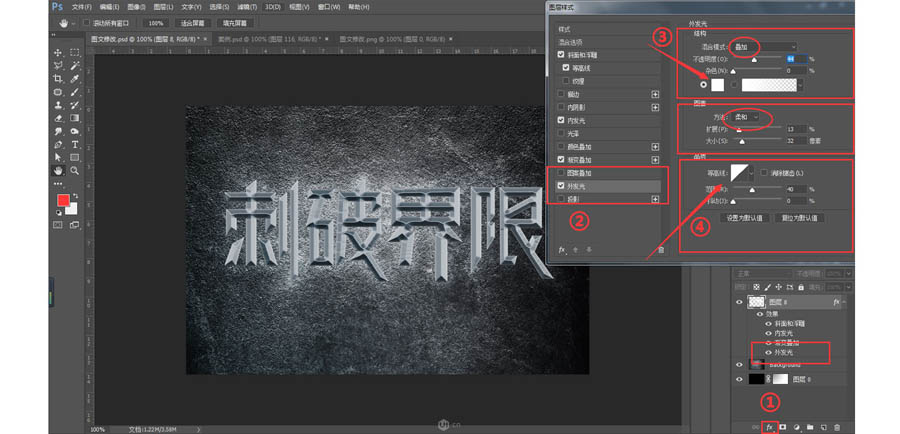This screenshot has width=900, height=434.
Task: Select the Move tool
Action: (x=58, y=52)
